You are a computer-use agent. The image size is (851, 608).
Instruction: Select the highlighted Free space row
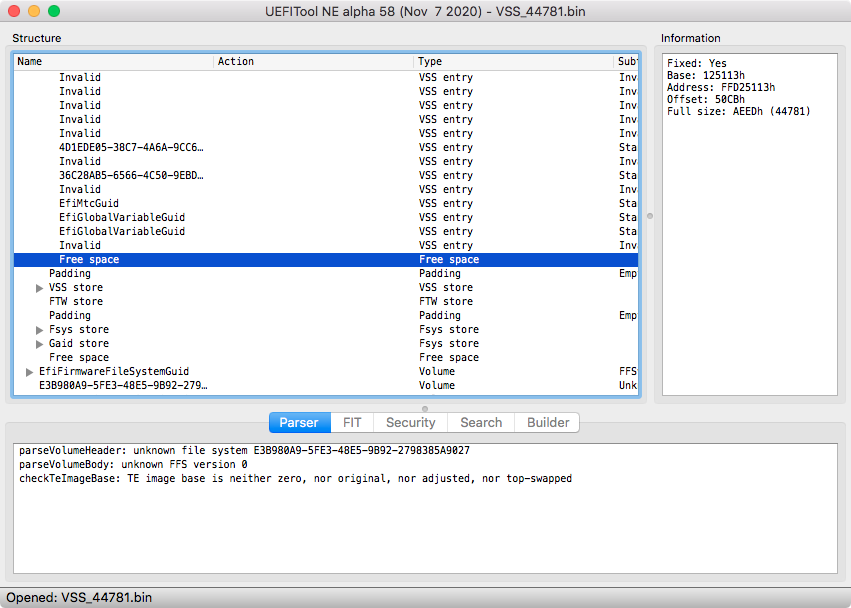click(x=326, y=259)
